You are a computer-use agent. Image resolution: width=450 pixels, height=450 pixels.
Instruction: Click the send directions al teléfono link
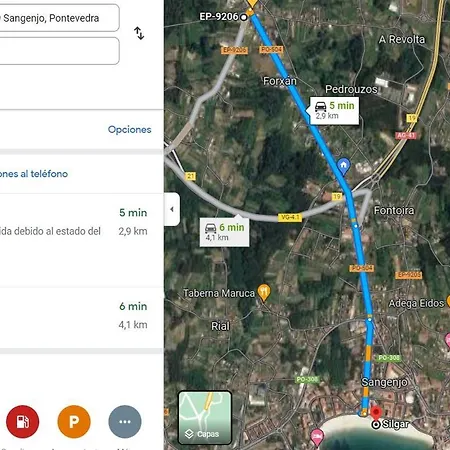[34, 174]
